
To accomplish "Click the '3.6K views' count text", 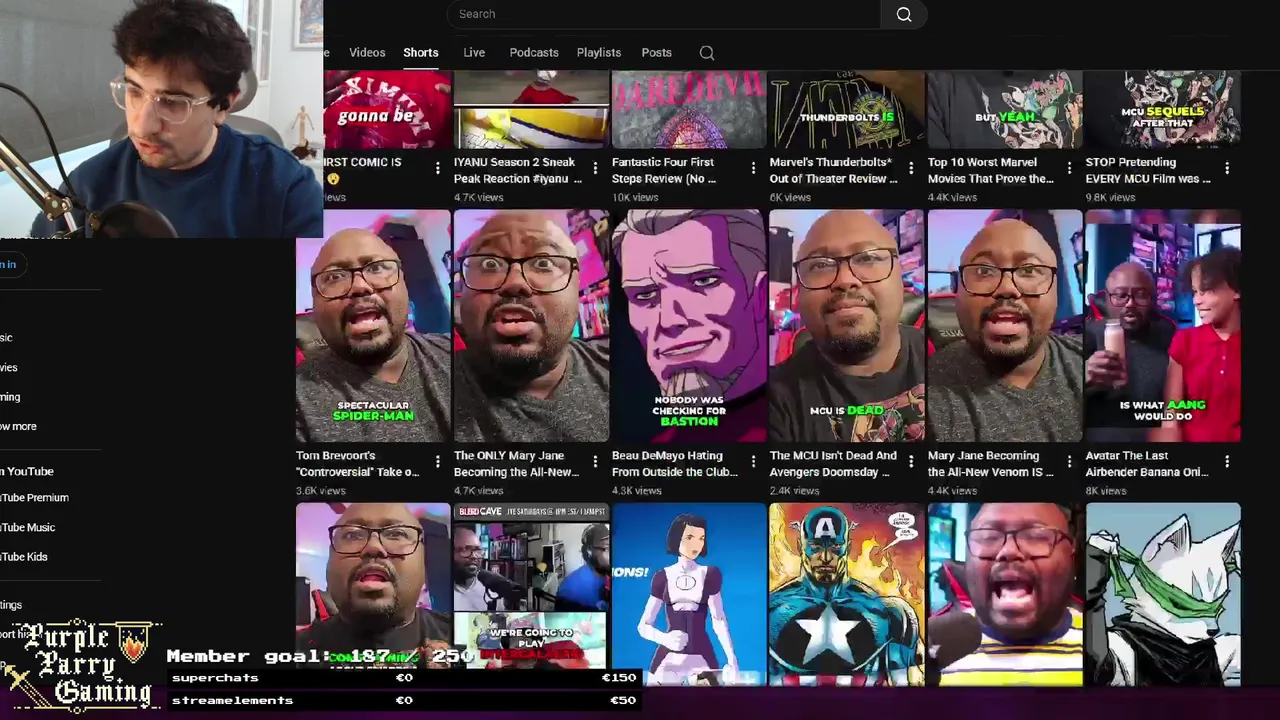I will click(321, 491).
